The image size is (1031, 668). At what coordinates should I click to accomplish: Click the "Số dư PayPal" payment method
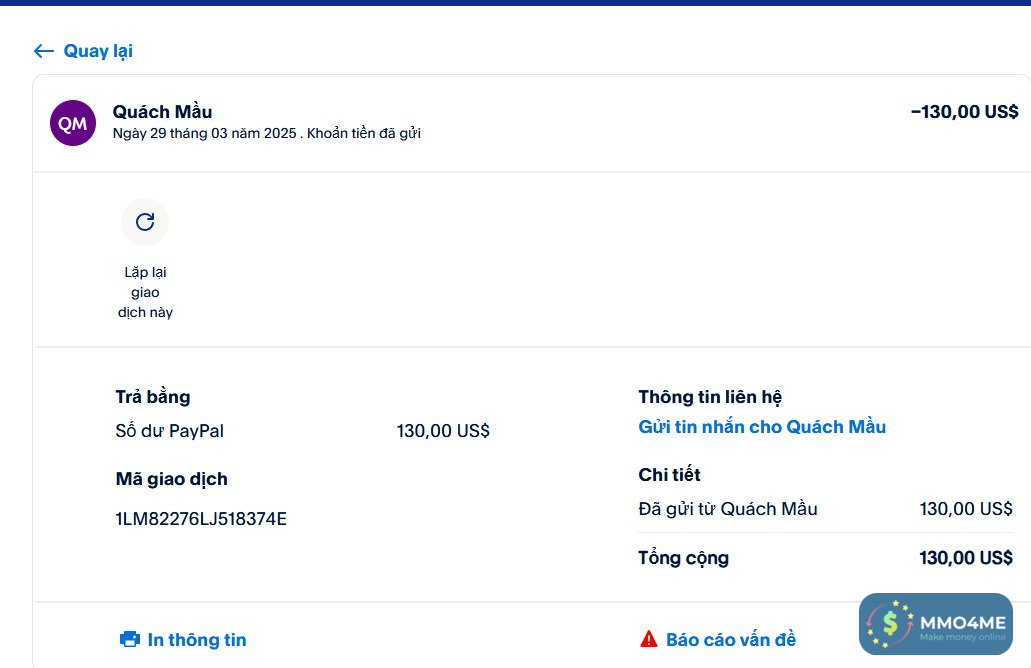pyautogui.click(x=170, y=431)
